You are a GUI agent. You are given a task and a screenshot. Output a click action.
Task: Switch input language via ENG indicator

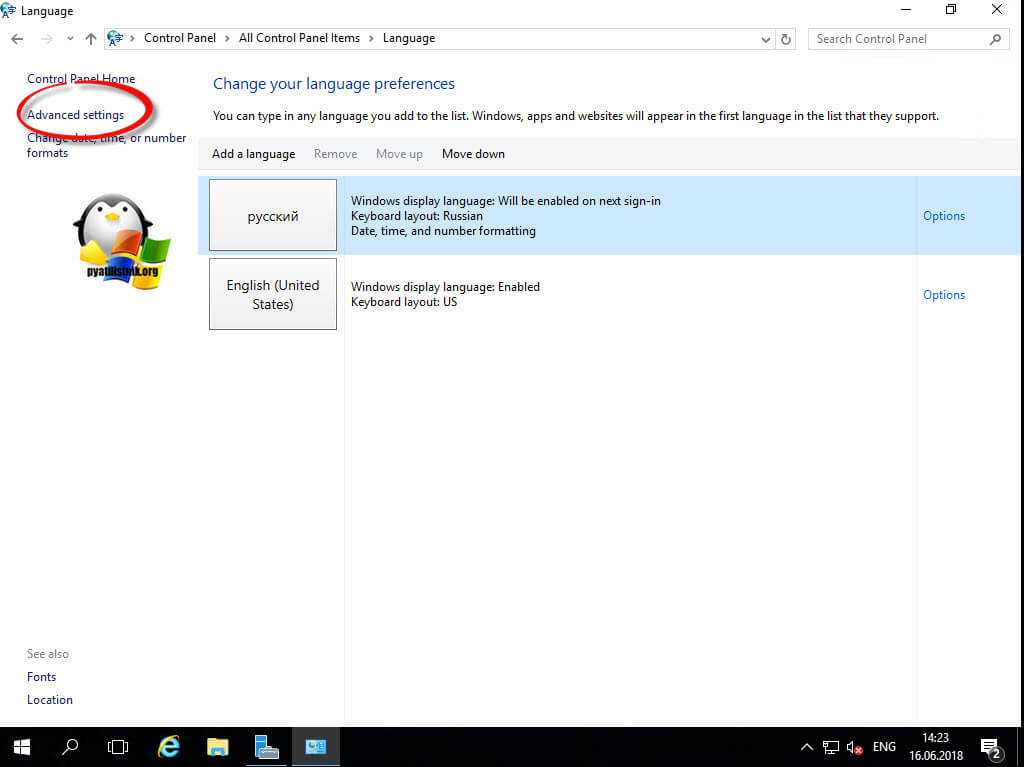(x=884, y=747)
